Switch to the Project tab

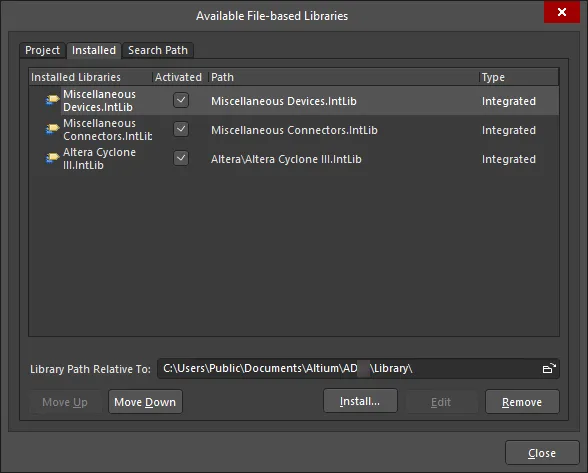point(42,50)
